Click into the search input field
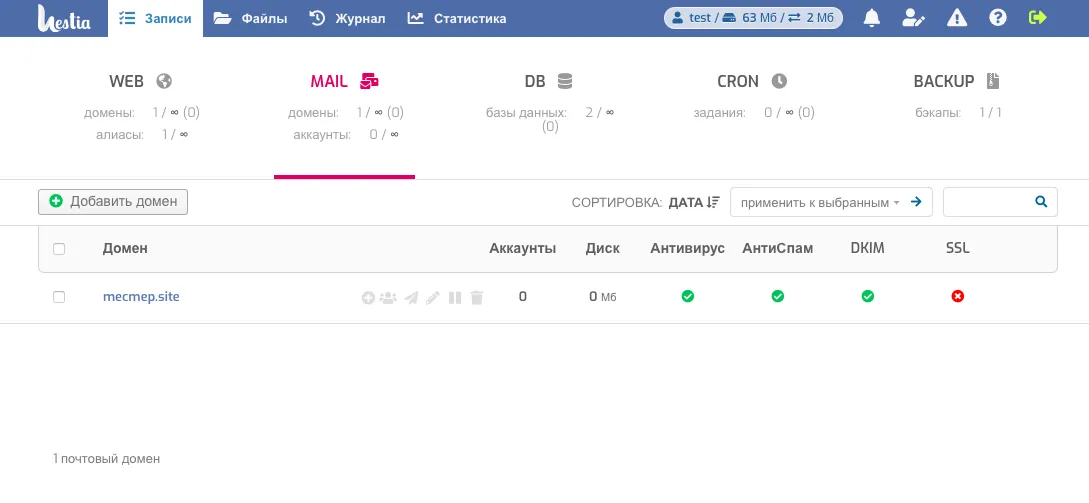1089x503 pixels. (987, 202)
